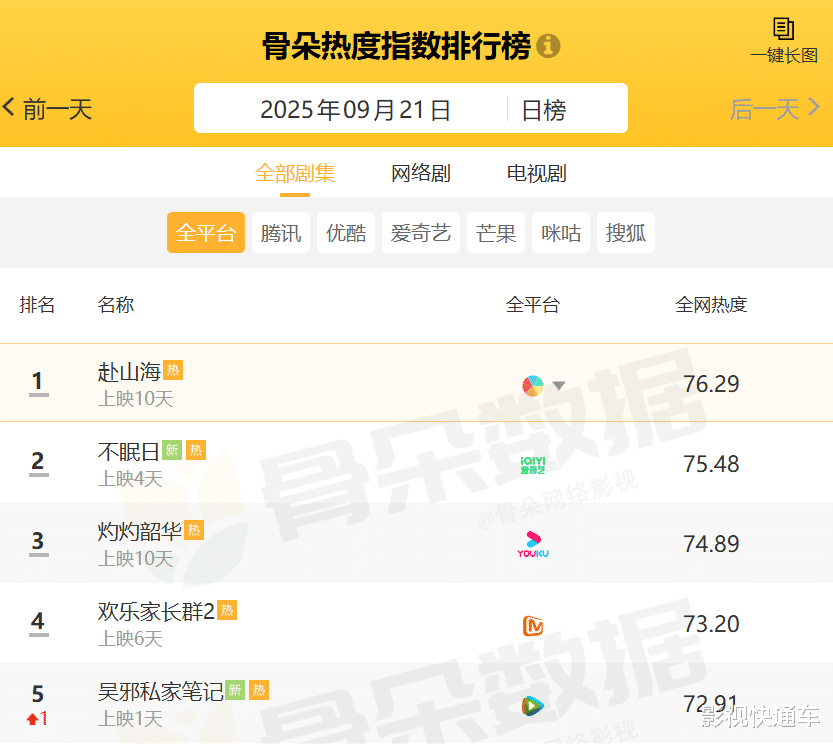
Task: Click the 热 badge next to 欢乐家长群2
Action: coord(227,610)
